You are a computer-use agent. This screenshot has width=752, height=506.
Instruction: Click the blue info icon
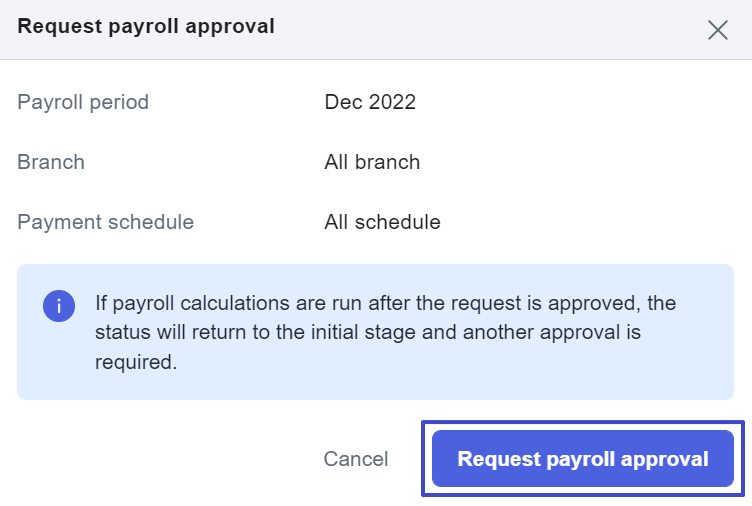59,305
